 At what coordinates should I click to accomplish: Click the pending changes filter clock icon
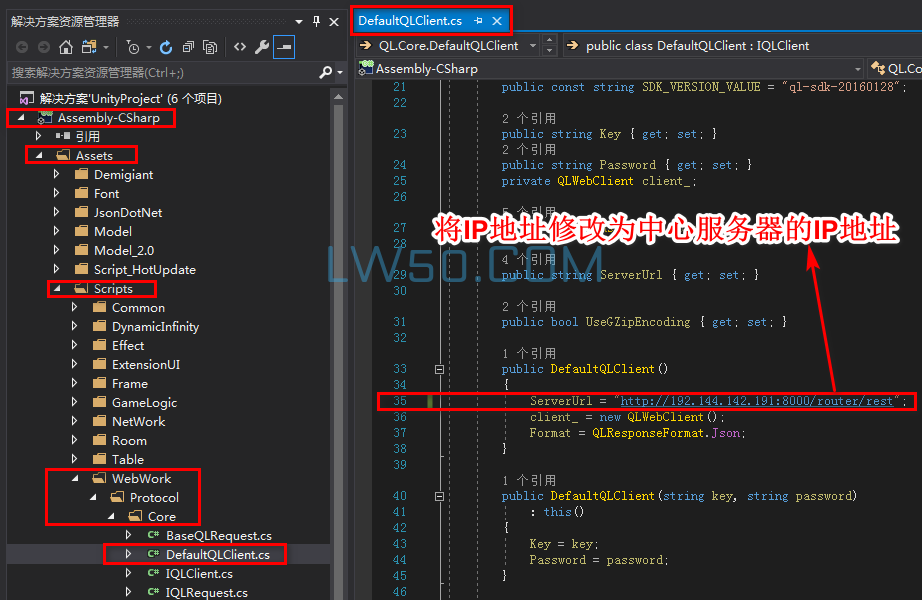[133, 47]
